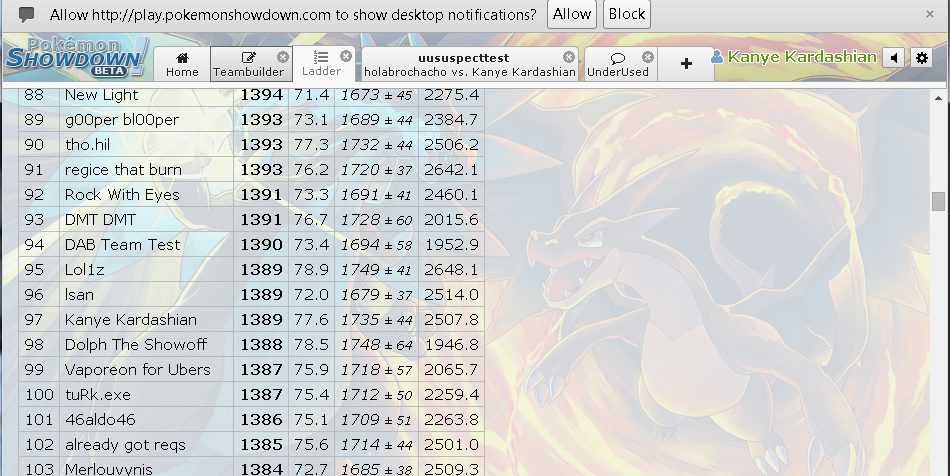Image resolution: width=950 pixels, height=476 pixels.
Task: Switch to the Teambuilder tab
Action: click(248, 64)
